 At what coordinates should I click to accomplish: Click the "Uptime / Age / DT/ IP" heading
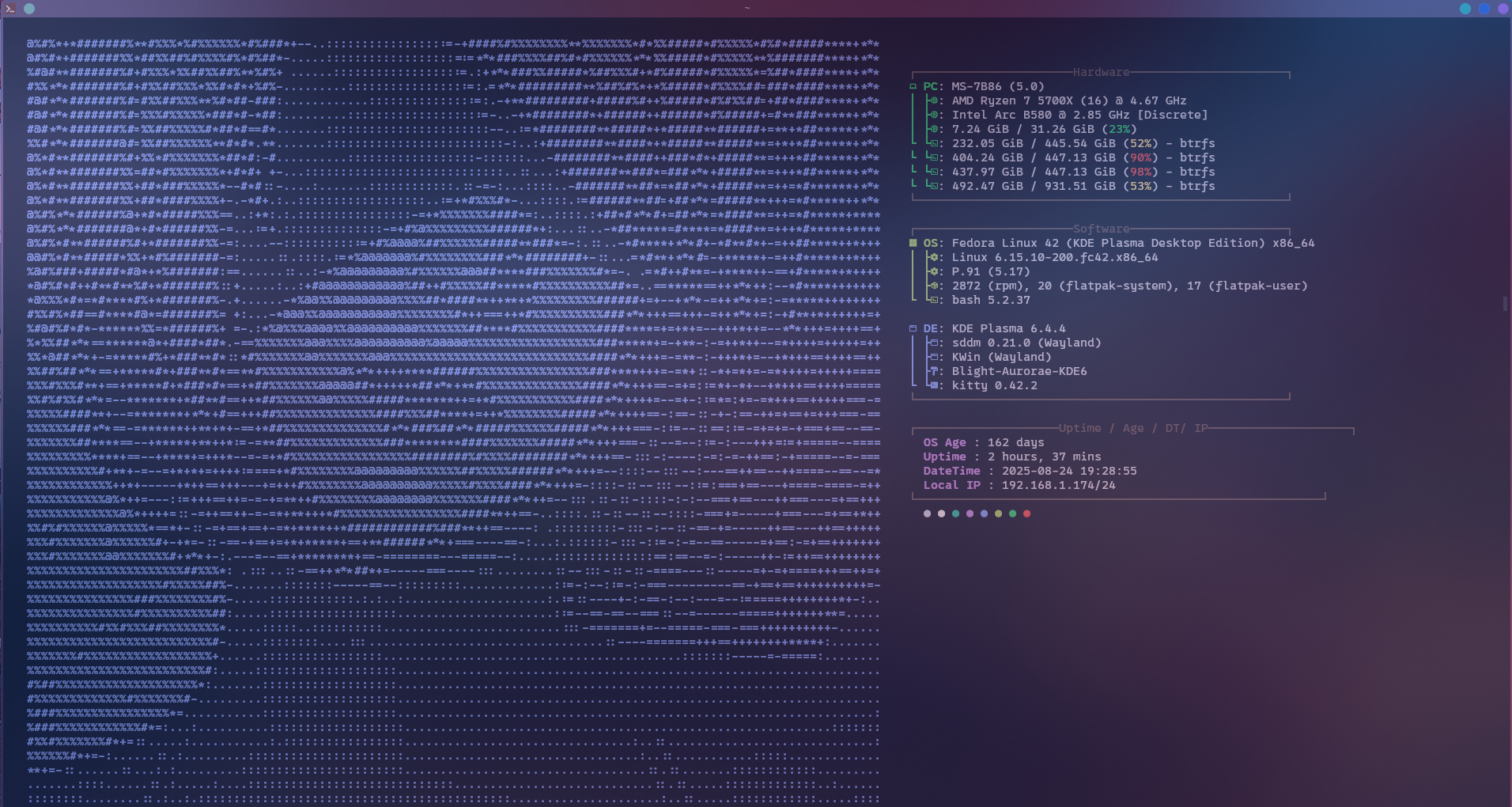pos(1133,428)
